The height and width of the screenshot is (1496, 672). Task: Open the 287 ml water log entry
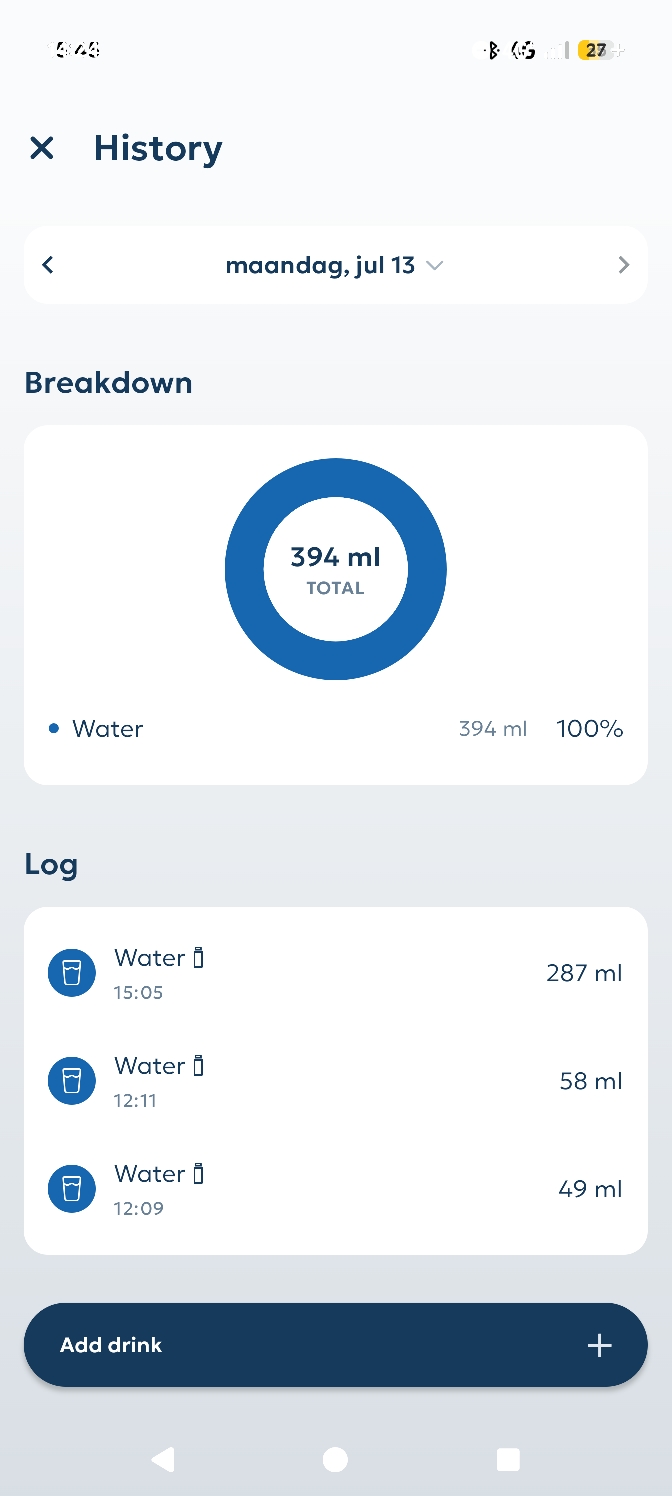336,973
